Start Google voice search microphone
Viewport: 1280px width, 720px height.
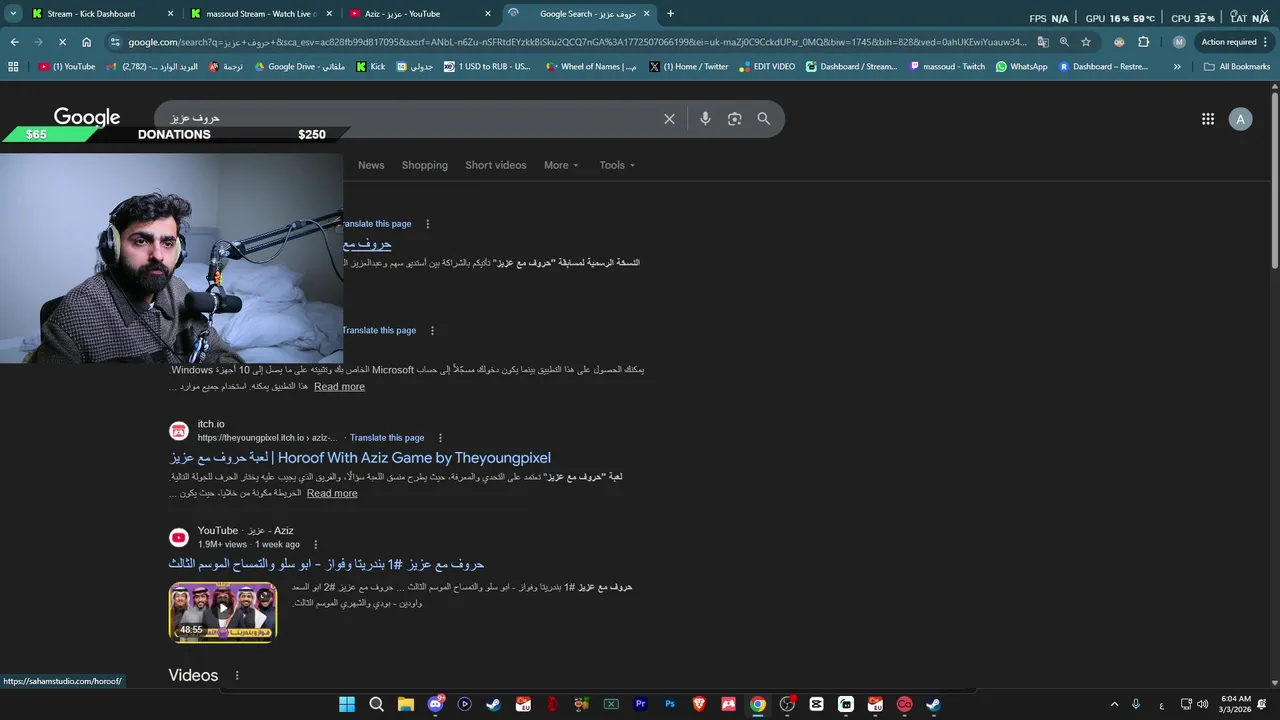pyautogui.click(x=705, y=119)
